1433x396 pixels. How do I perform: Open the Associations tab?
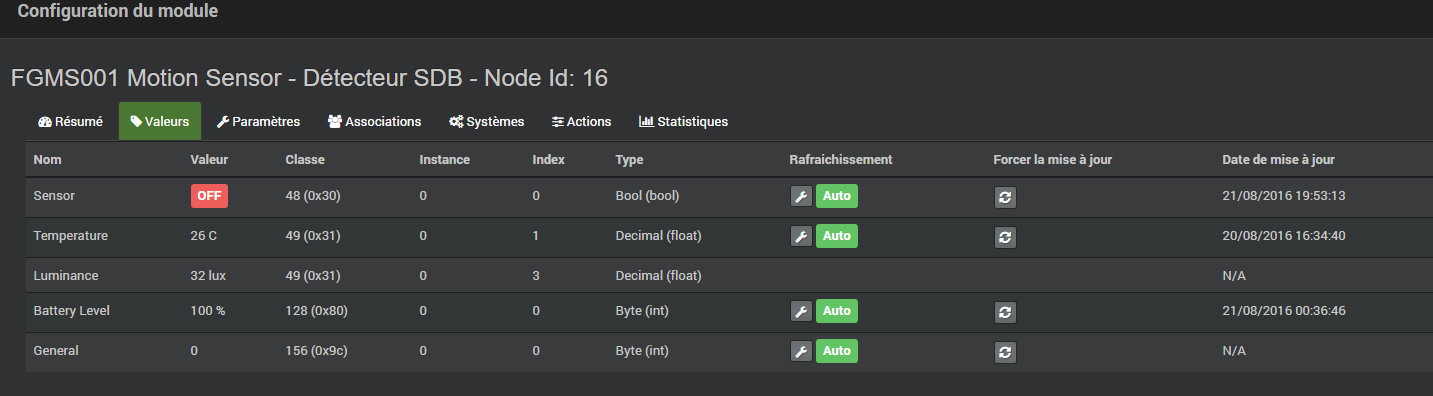tap(375, 122)
